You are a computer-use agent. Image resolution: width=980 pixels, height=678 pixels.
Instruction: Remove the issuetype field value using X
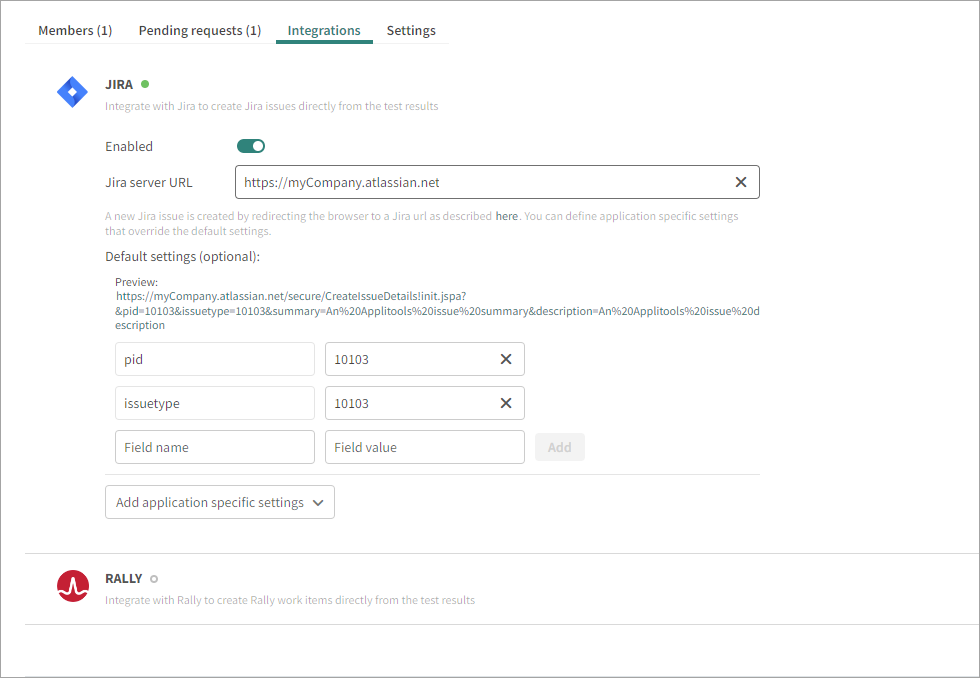(x=506, y=403)
